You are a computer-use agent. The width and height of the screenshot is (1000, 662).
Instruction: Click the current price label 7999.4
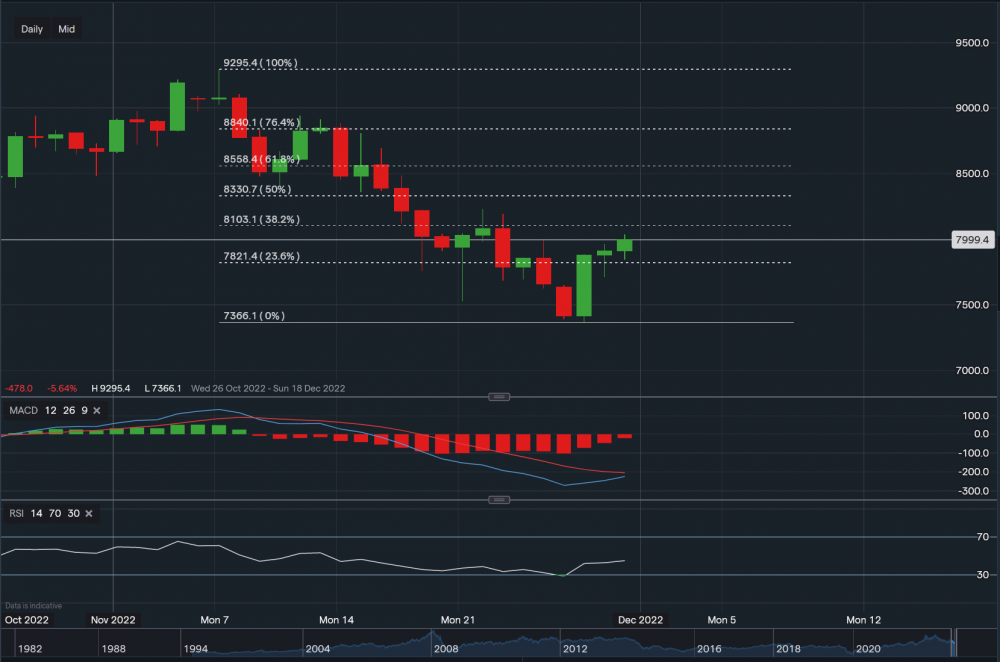tap(971, 240)
